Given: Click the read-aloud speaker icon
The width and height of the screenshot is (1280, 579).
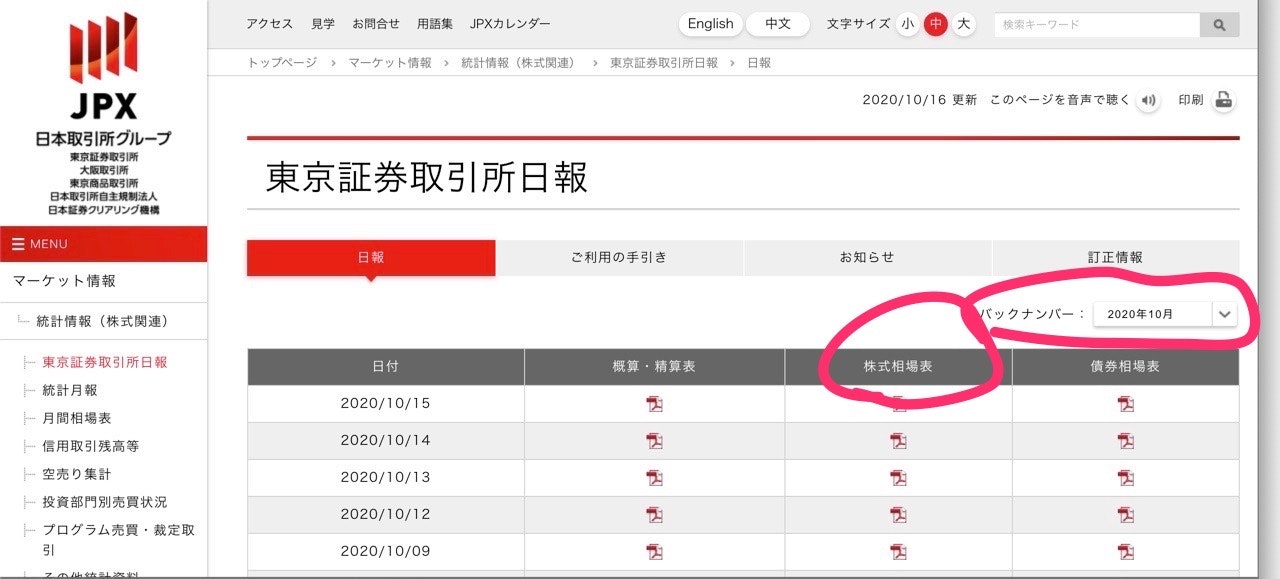Looking at the screenshot, I should [1148, 100].
